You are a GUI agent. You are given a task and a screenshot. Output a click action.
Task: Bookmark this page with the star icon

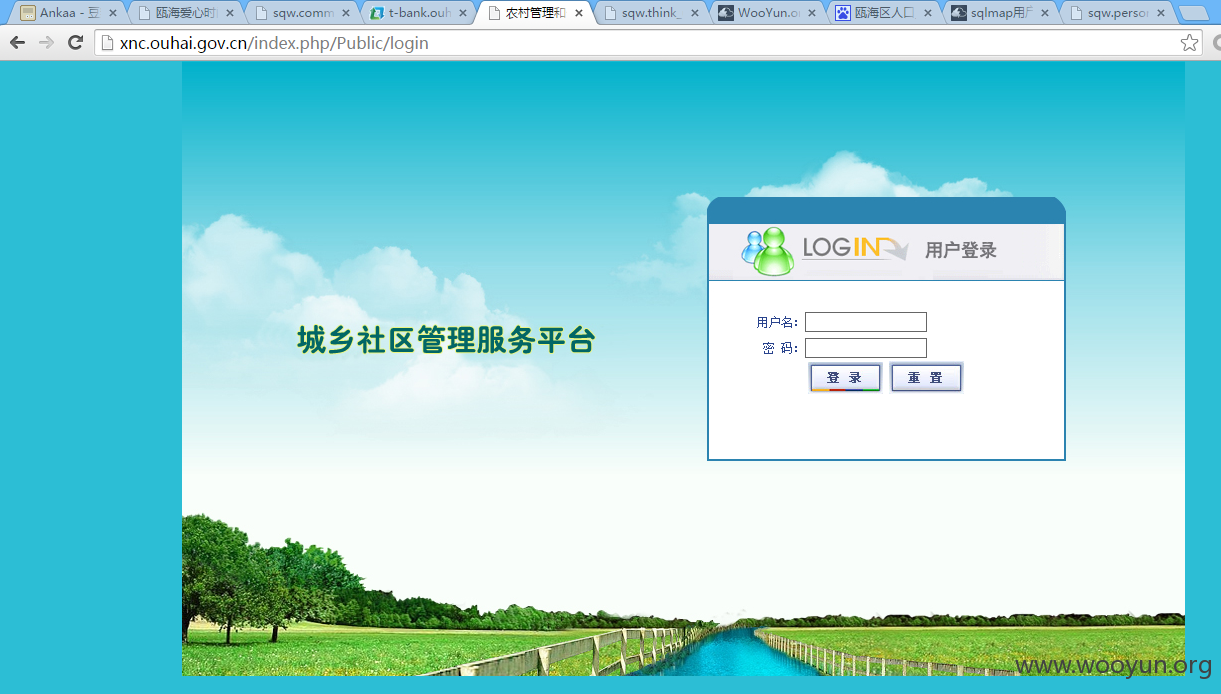pos(1189,43)
